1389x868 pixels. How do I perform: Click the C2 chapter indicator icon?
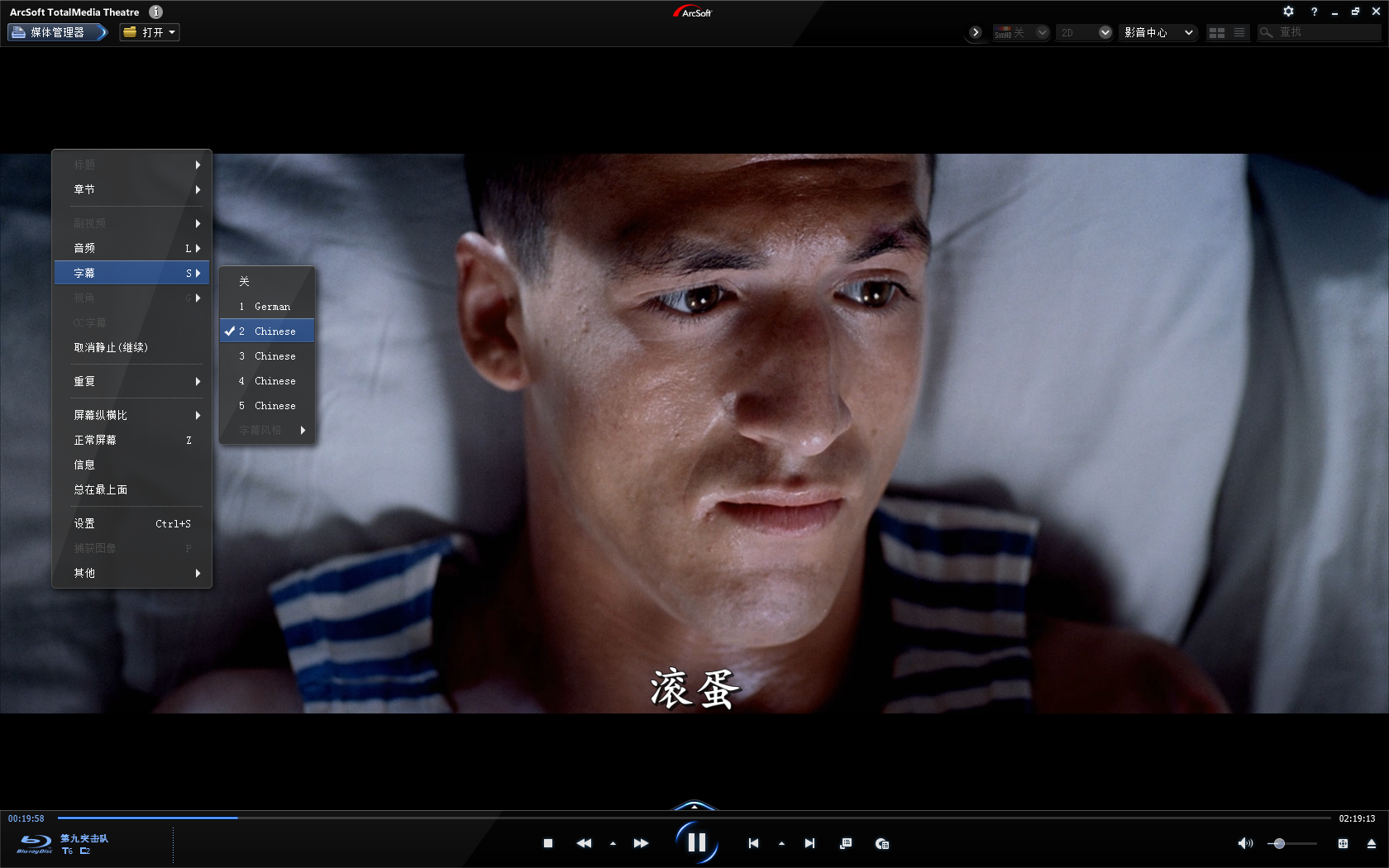click(x=85, y=851)
